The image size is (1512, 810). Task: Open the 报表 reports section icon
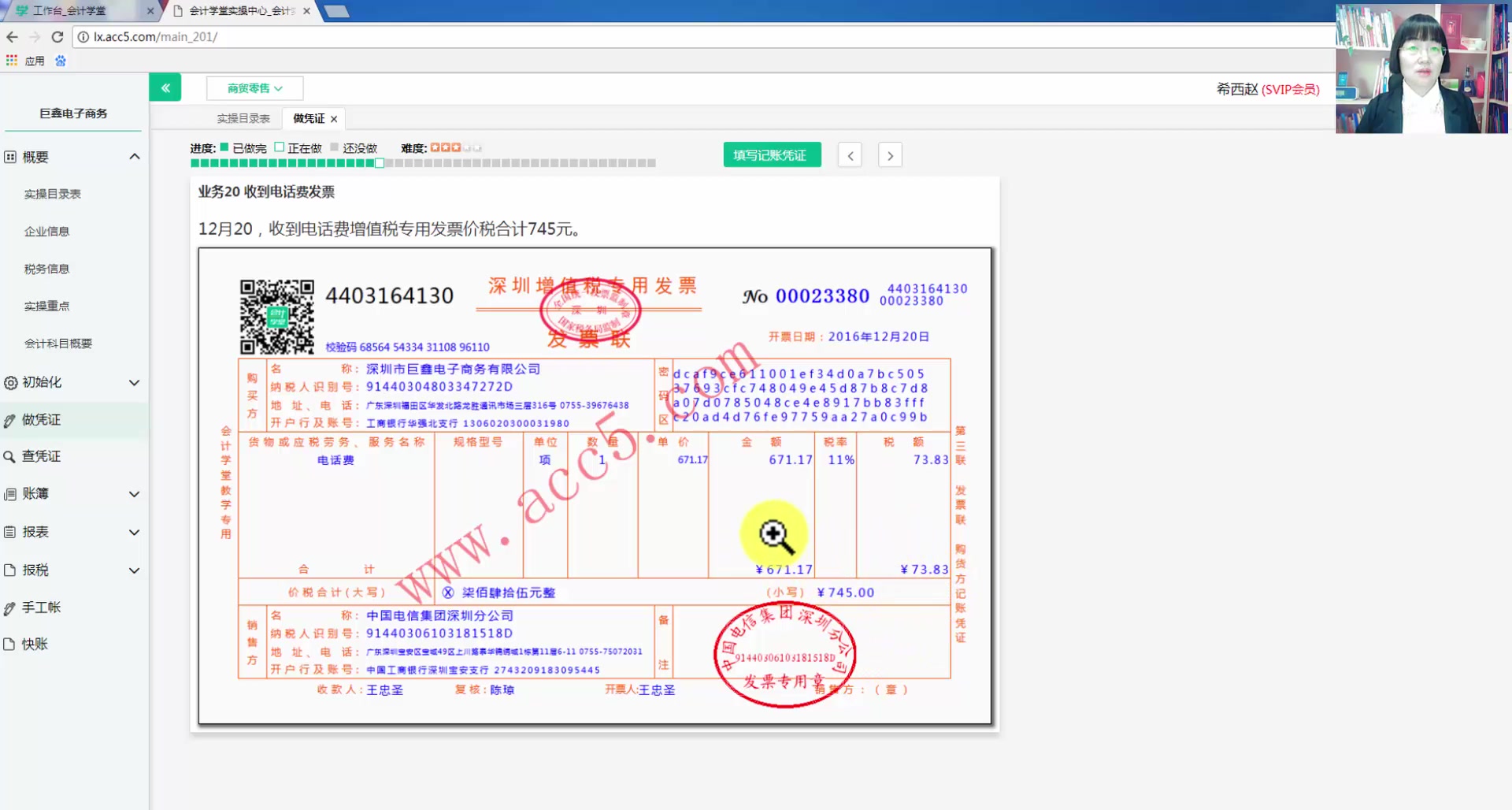(x=10, y=532)
